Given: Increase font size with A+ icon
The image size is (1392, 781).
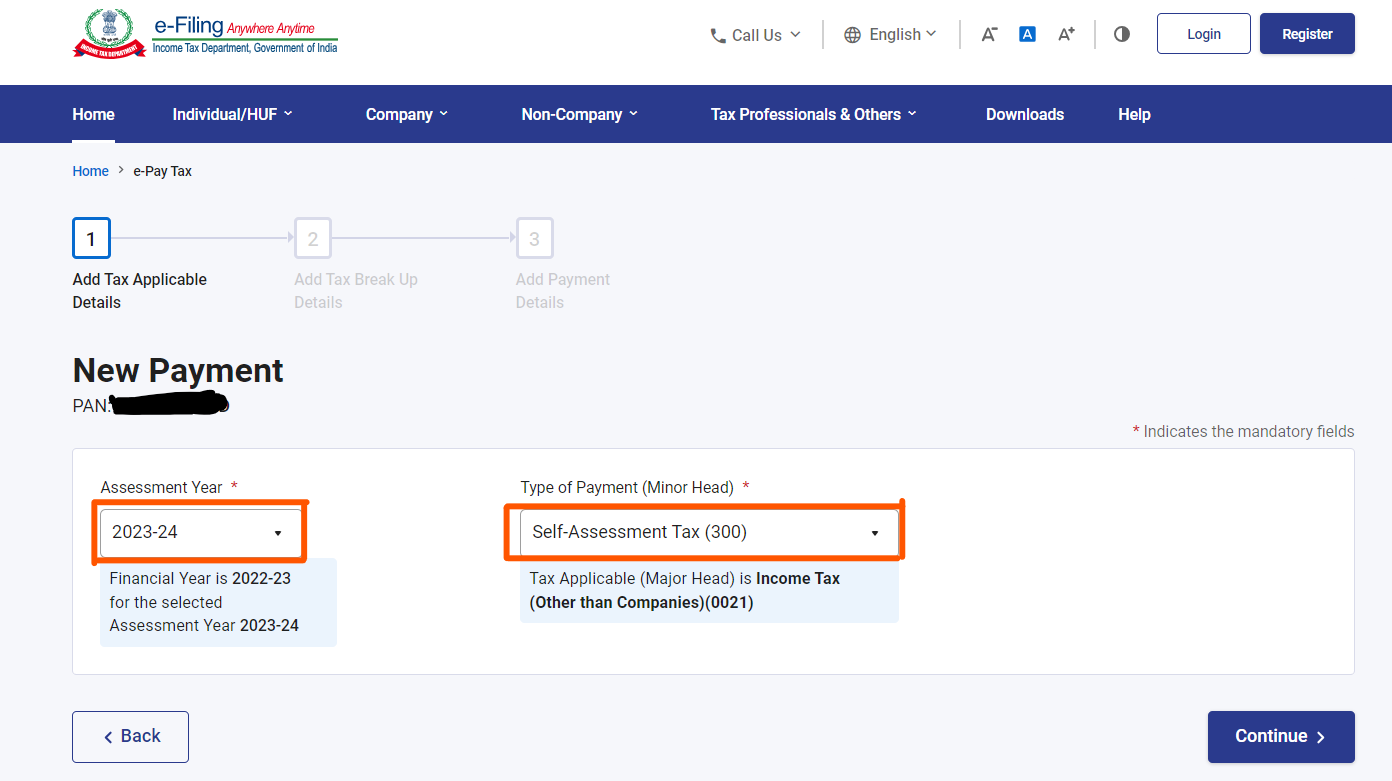Looking at the screenshot, I should [x=1066, y=34].
